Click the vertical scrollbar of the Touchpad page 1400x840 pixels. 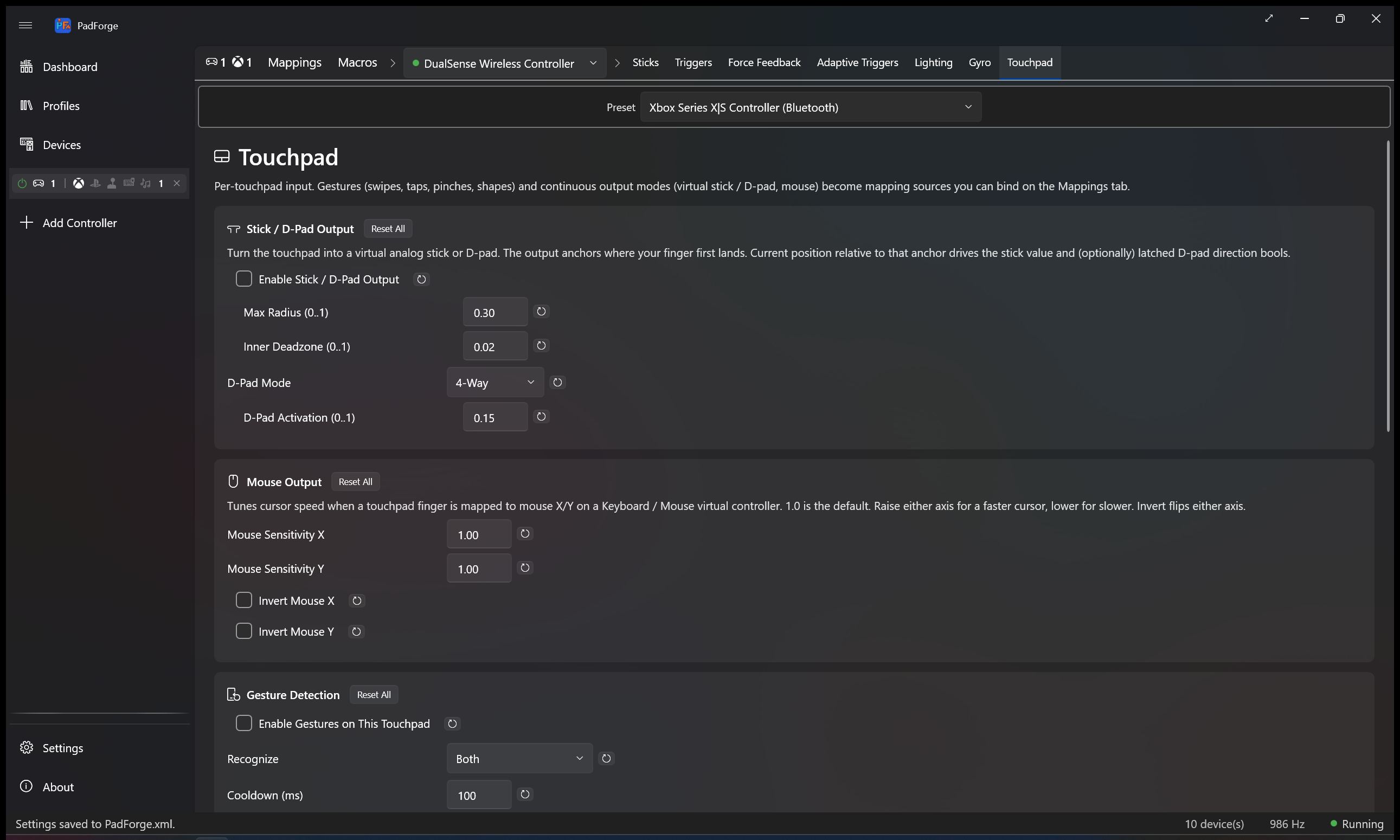pos(1388,286)
